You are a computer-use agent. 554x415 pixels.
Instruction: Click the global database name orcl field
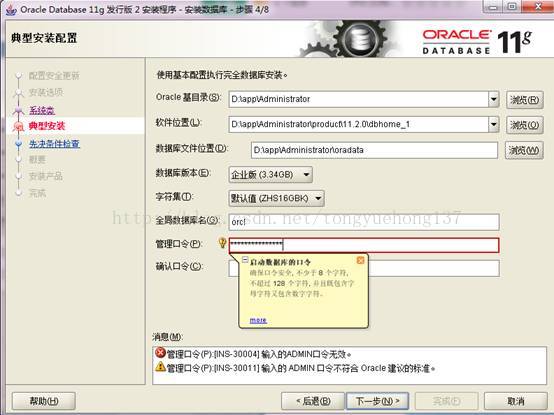click(x=364, y=222)
